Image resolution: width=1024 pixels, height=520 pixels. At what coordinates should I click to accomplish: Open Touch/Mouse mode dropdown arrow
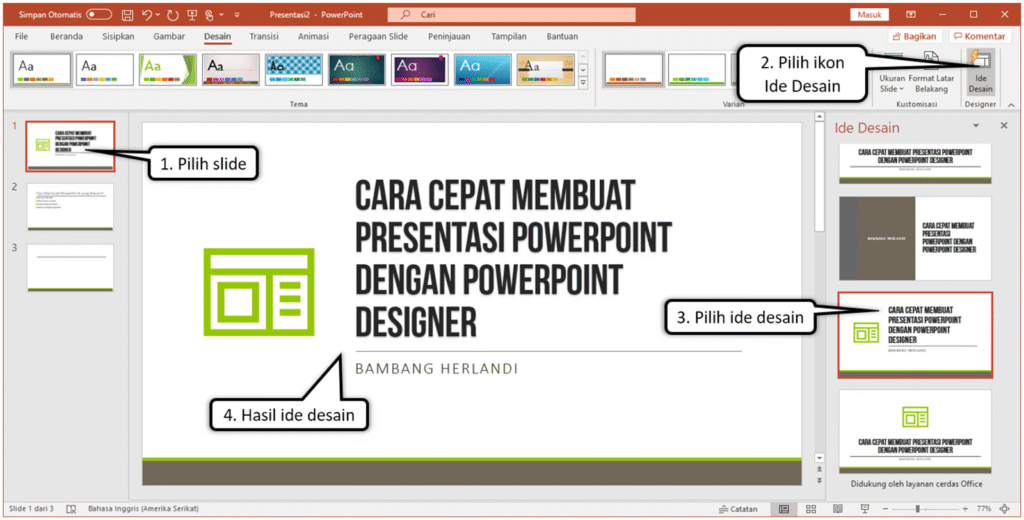point(221,14)
